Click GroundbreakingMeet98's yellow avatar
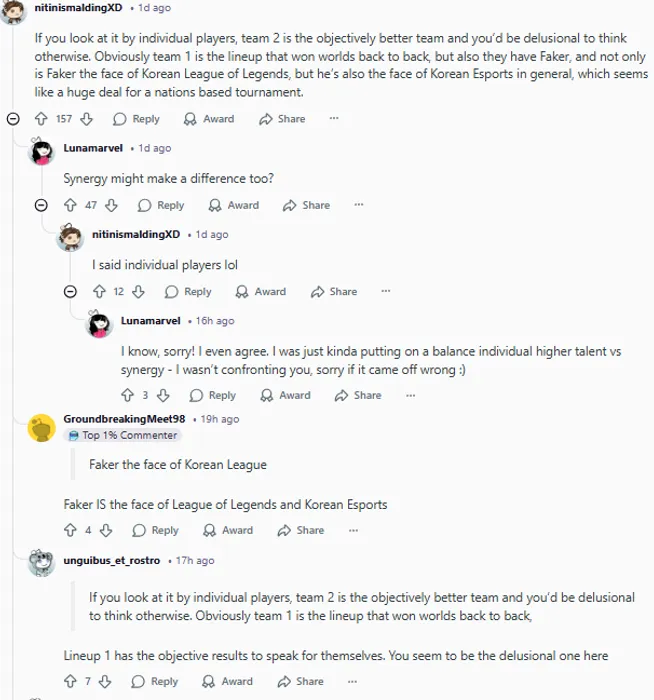 41,427
